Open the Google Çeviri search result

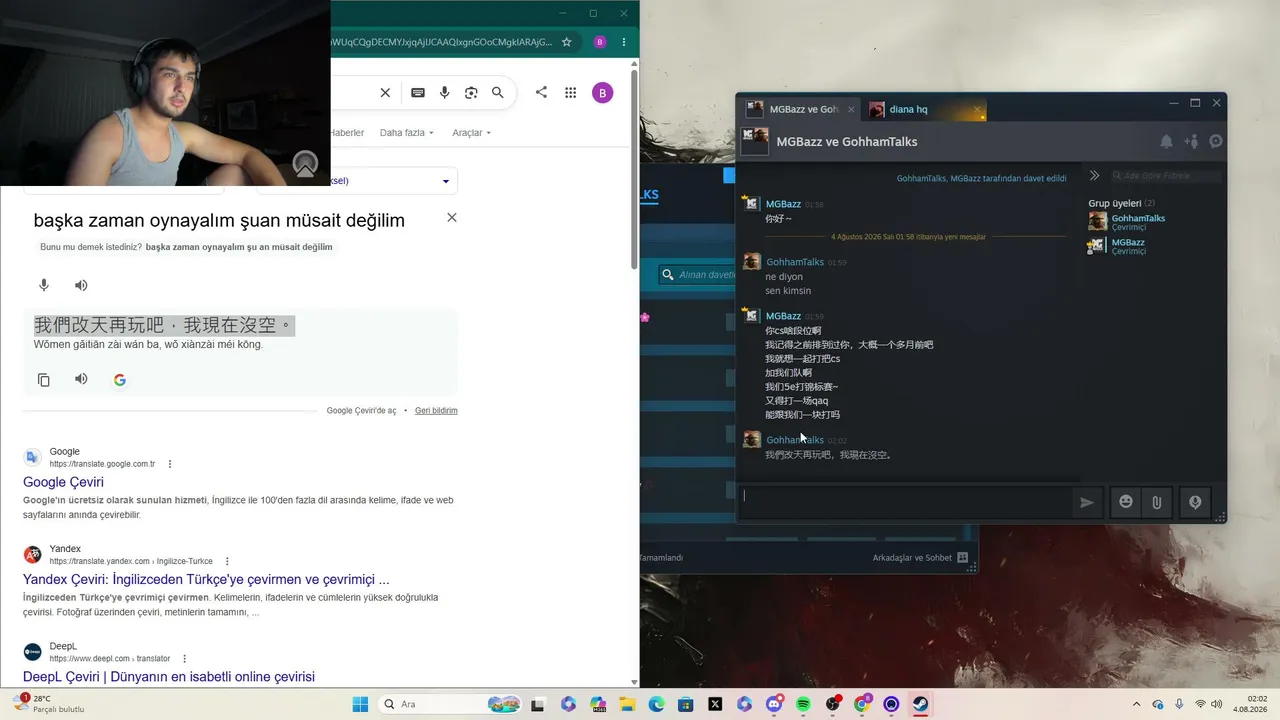tap(63, 482)
